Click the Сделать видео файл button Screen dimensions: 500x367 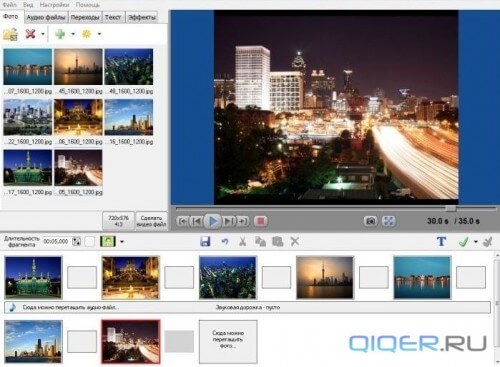pyautogui.click(x=151, y=221)
